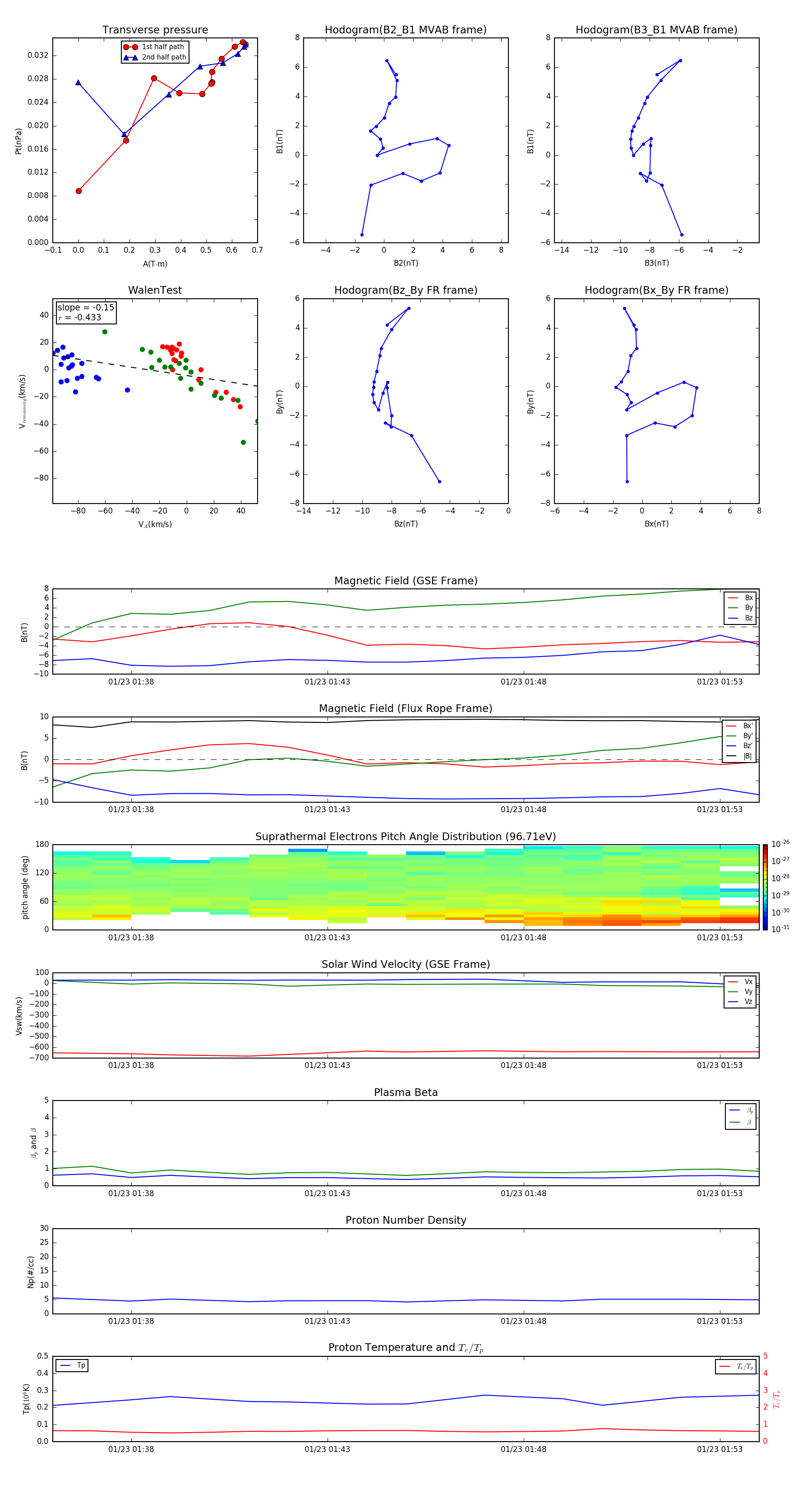Click the "01/23 01:53" tick under Proton Number Density

tap(720, 1321)
